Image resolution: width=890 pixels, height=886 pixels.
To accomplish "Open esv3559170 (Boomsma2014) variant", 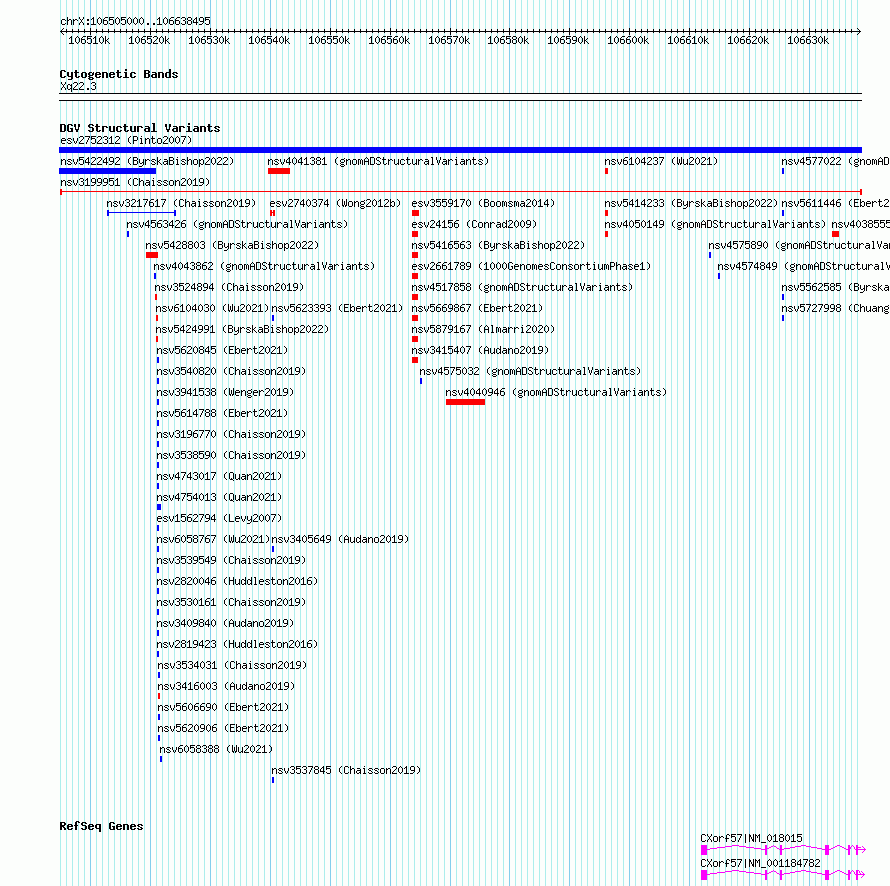I will (483, 203).
